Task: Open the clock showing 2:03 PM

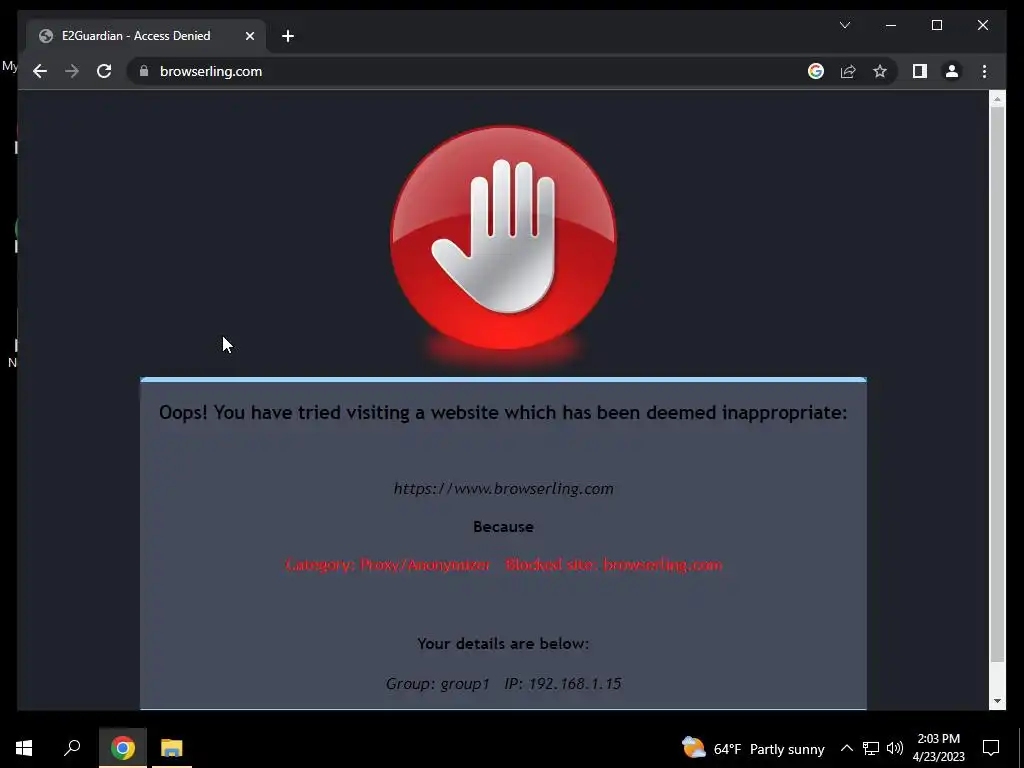Action: (938, 748)
